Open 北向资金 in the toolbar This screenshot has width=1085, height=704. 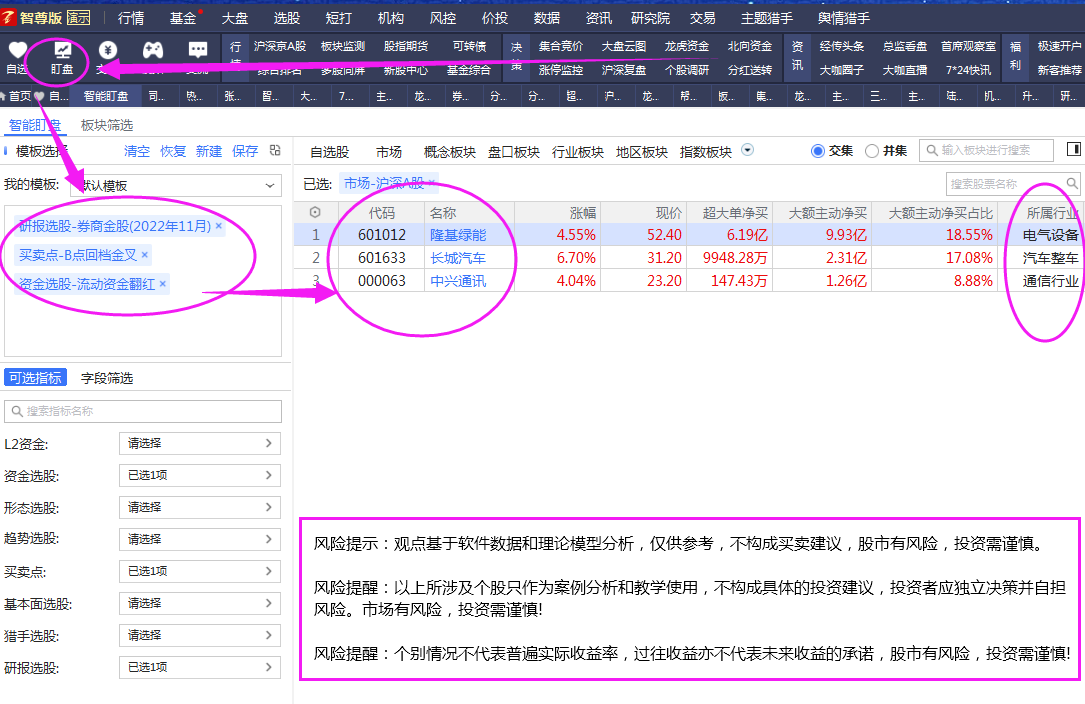tap(749, 46)
